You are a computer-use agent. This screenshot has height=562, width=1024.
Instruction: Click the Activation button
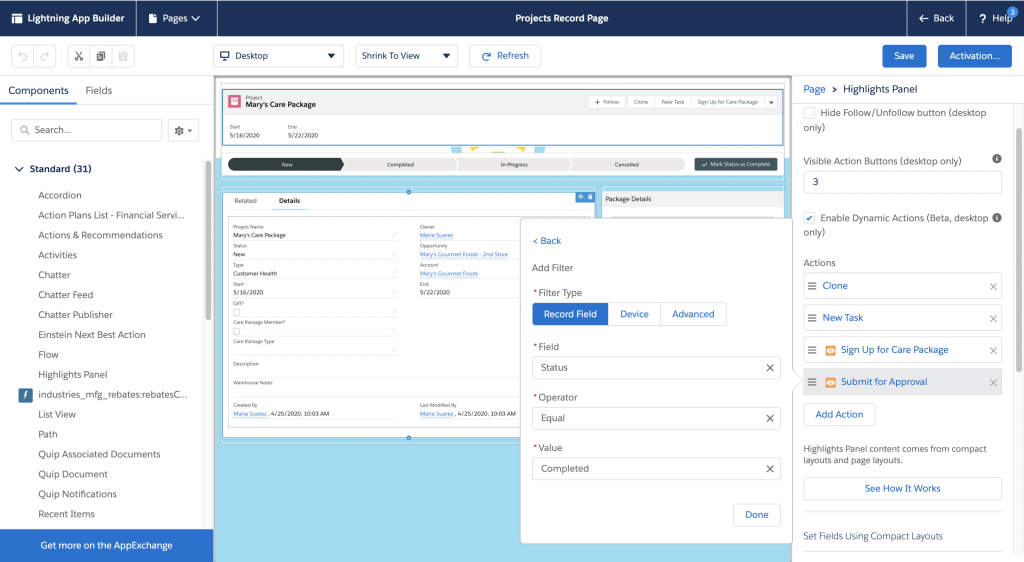tap(974, 56)
